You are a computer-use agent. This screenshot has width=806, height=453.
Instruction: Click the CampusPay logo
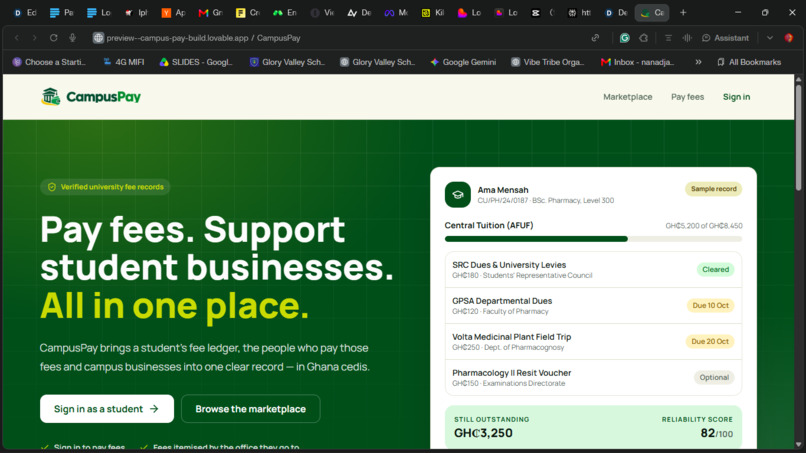coord(91,97)
